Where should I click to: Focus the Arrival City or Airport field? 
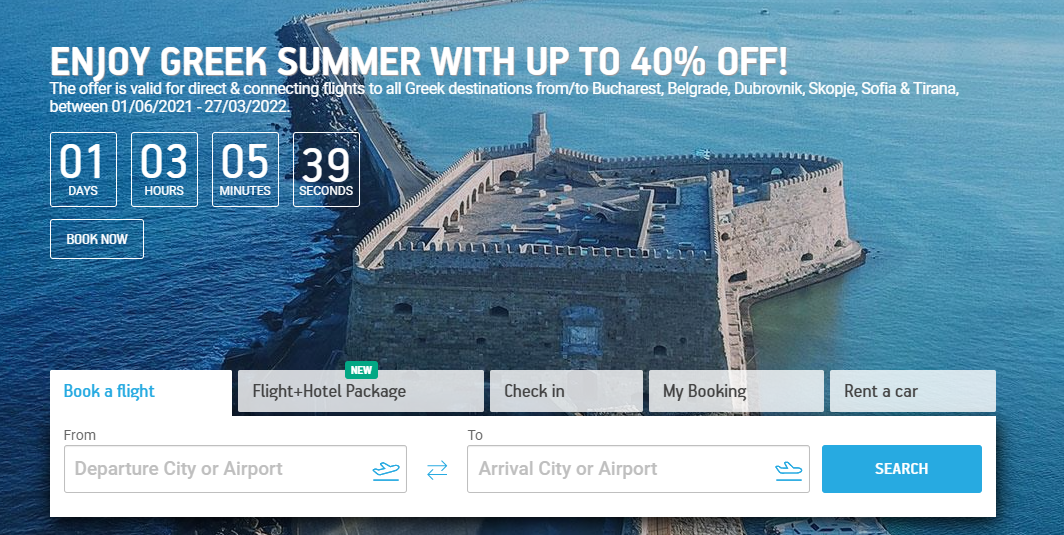pyautogui.click(x=638, y=468)
